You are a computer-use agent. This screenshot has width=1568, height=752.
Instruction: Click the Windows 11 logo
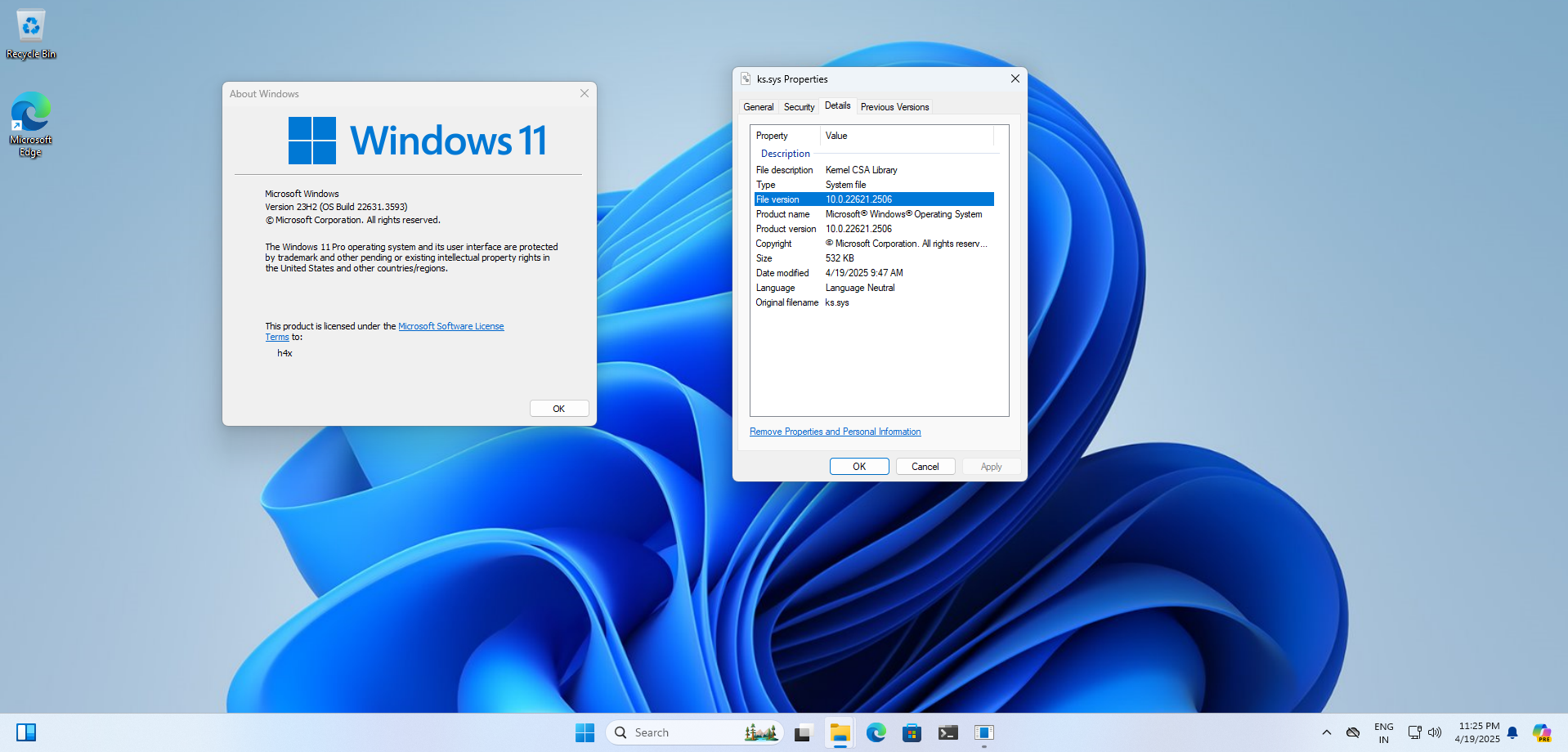pos(418,141)
